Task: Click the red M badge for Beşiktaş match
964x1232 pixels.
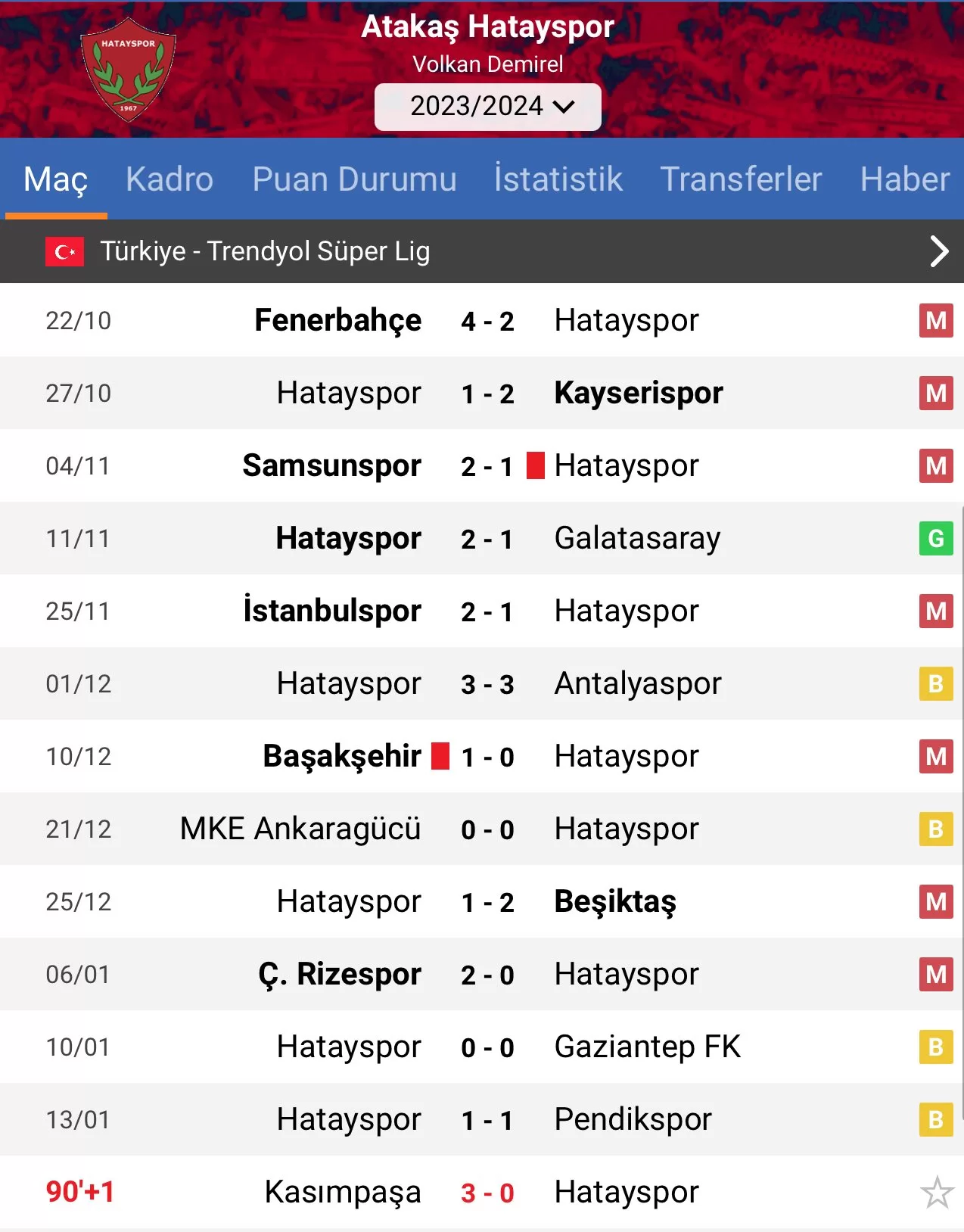Action: click(x=936, y=902)
